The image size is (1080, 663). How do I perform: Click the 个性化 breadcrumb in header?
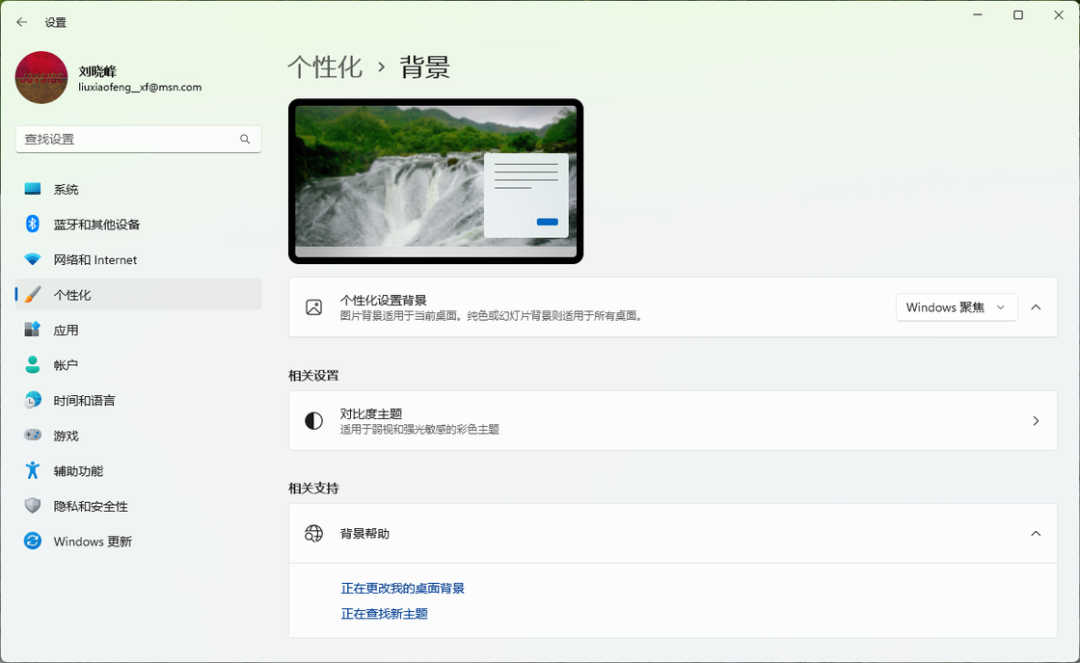click(324, 67)
